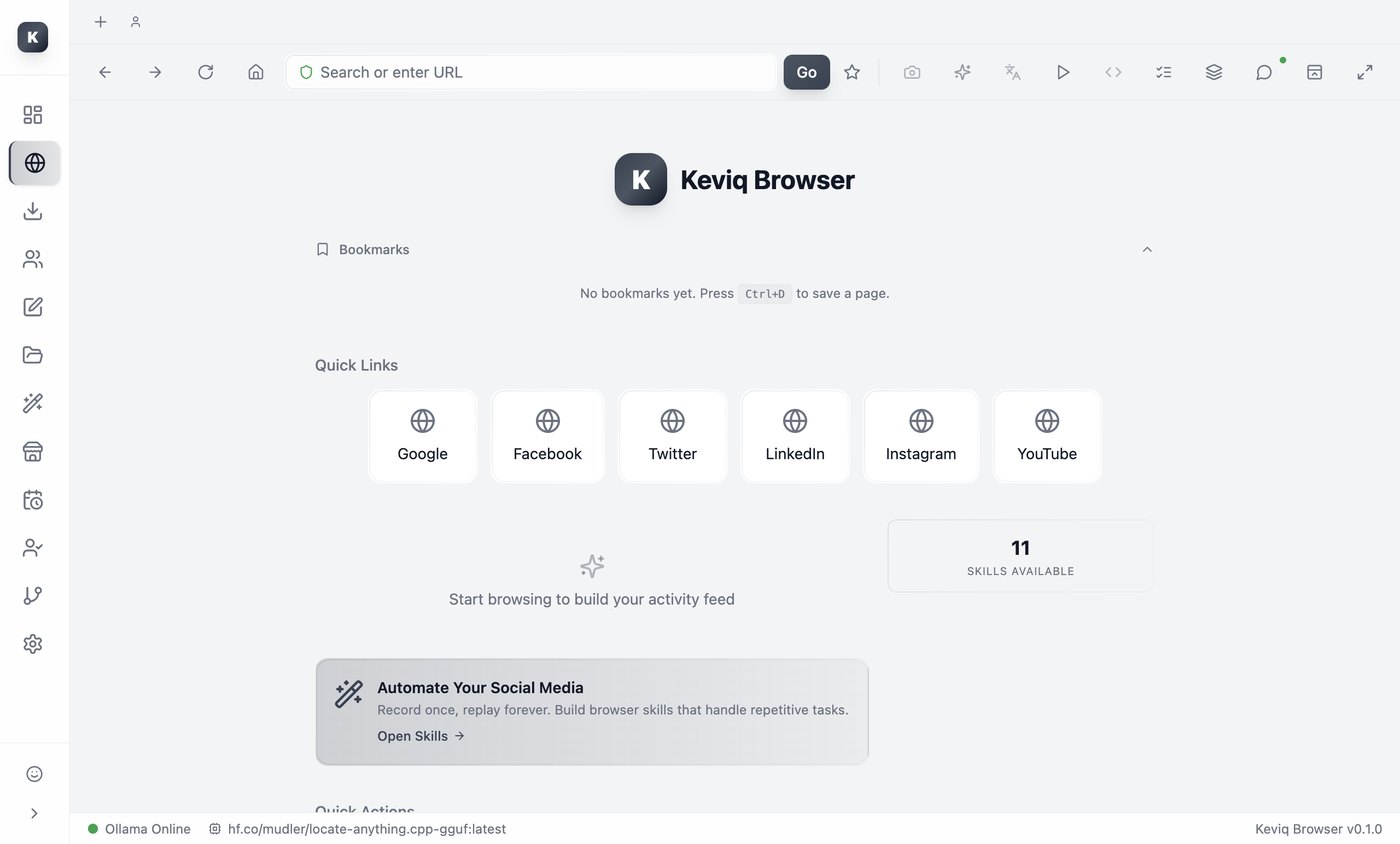
Task: Open the archive panel toolbar icon
Action: tap(1315, 72)
